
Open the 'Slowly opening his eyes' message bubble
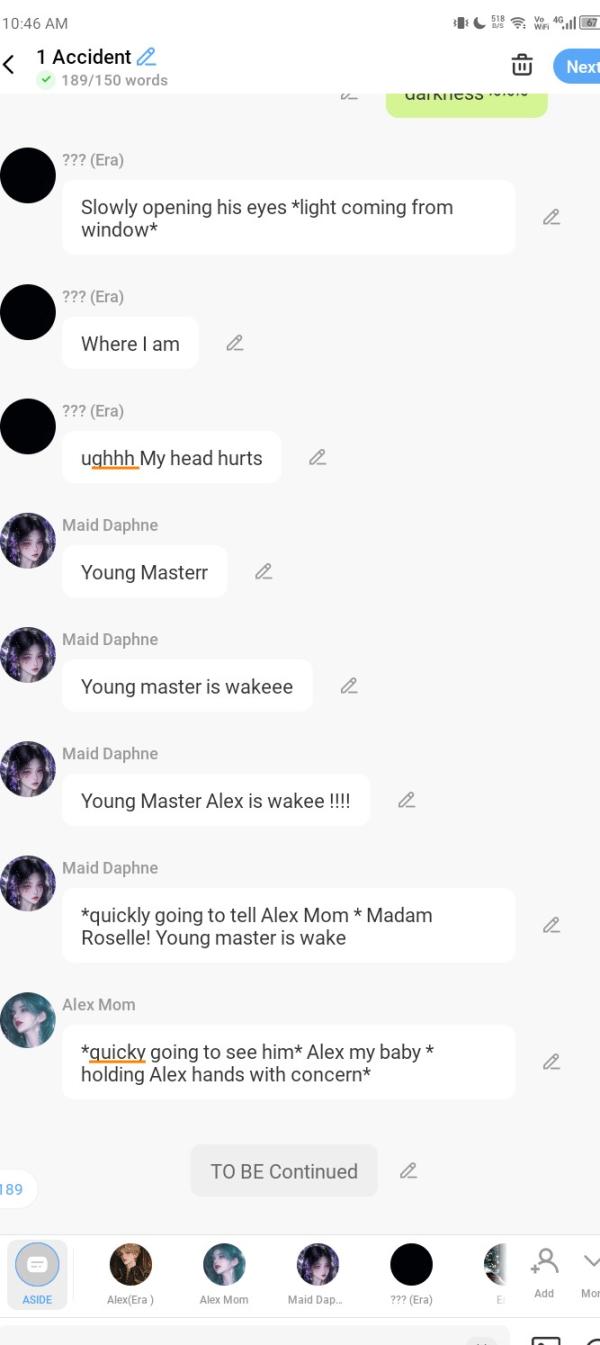[x=289, y=218]
